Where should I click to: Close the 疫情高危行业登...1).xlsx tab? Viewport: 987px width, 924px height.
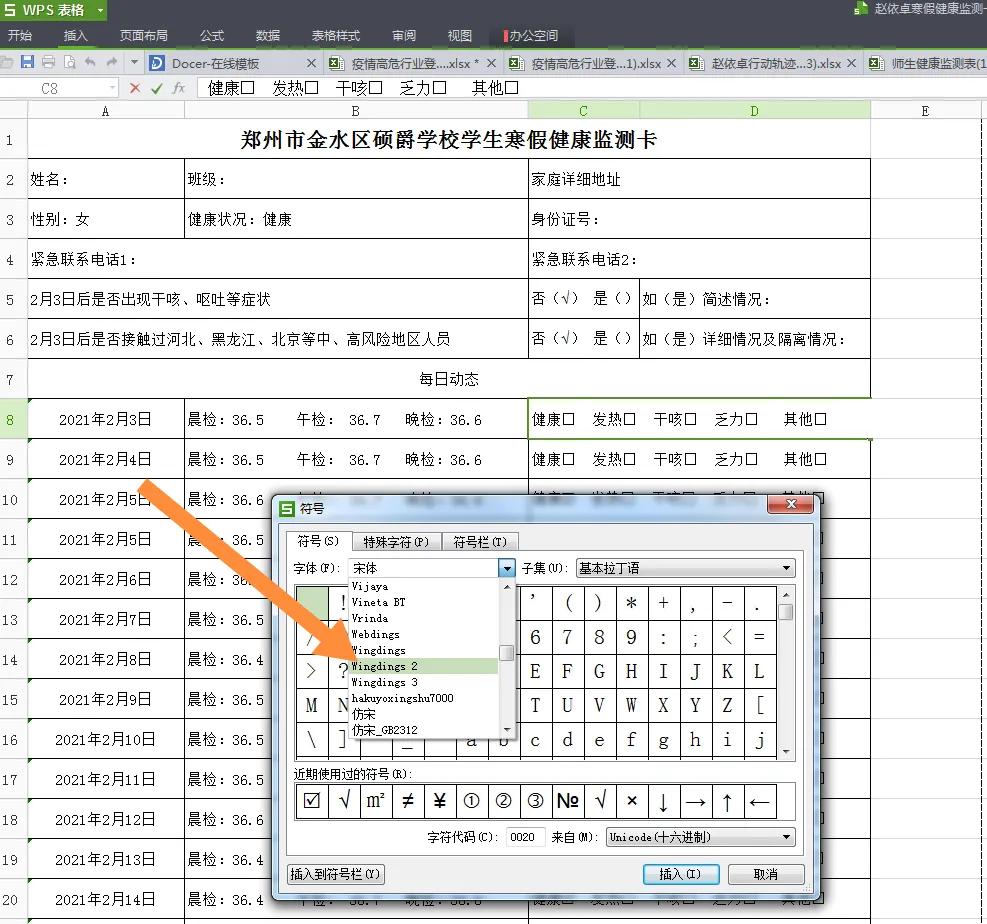[672, 63]
